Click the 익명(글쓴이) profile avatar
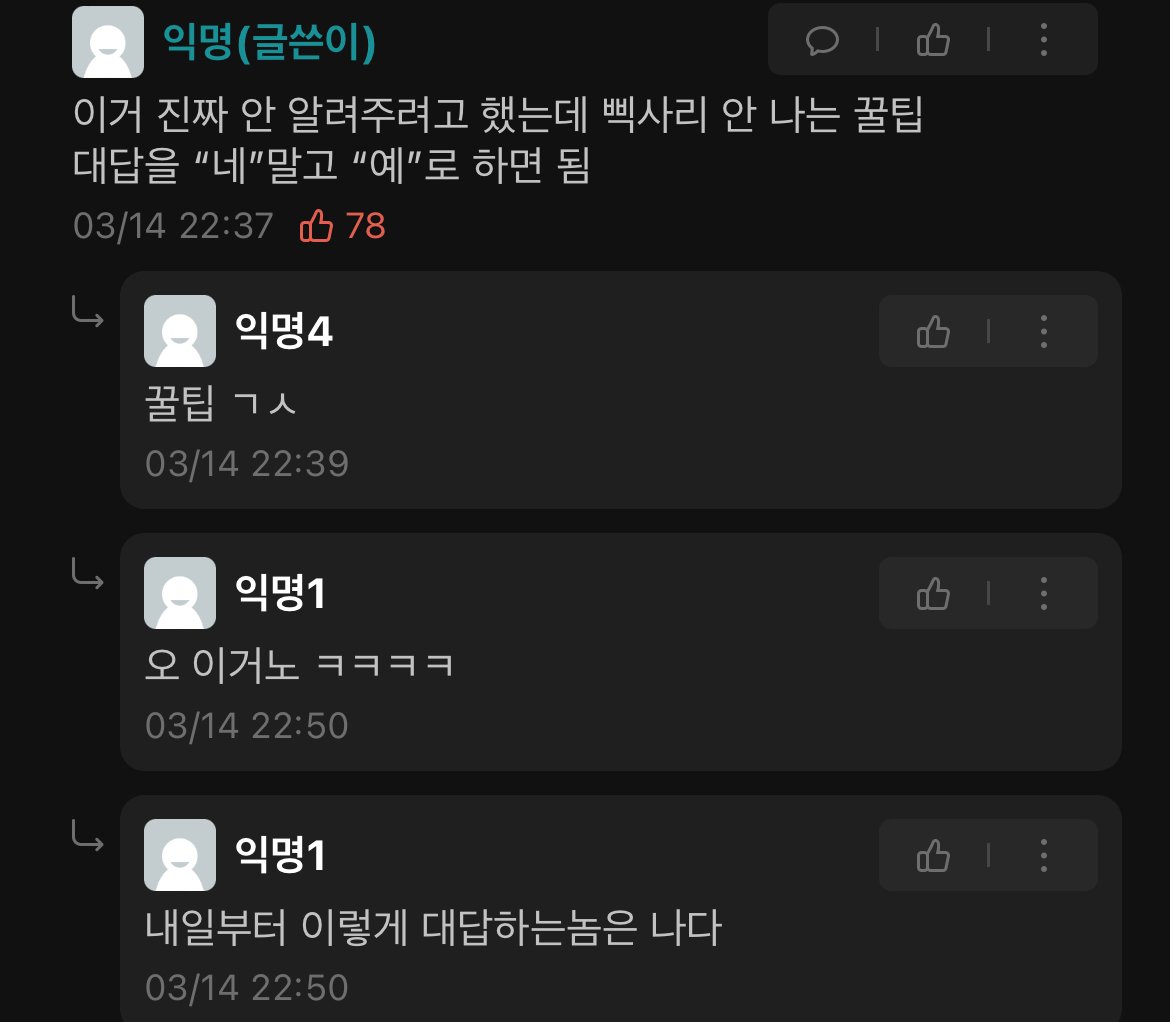 click(107, 42)
